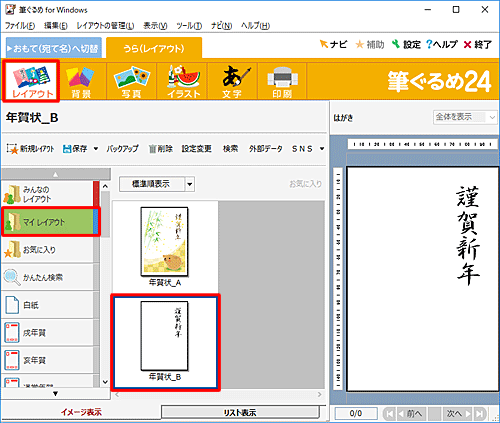This screenshot has height=423, width=500.
Task: Open the 背景 background tool
Action: (81, 81)
